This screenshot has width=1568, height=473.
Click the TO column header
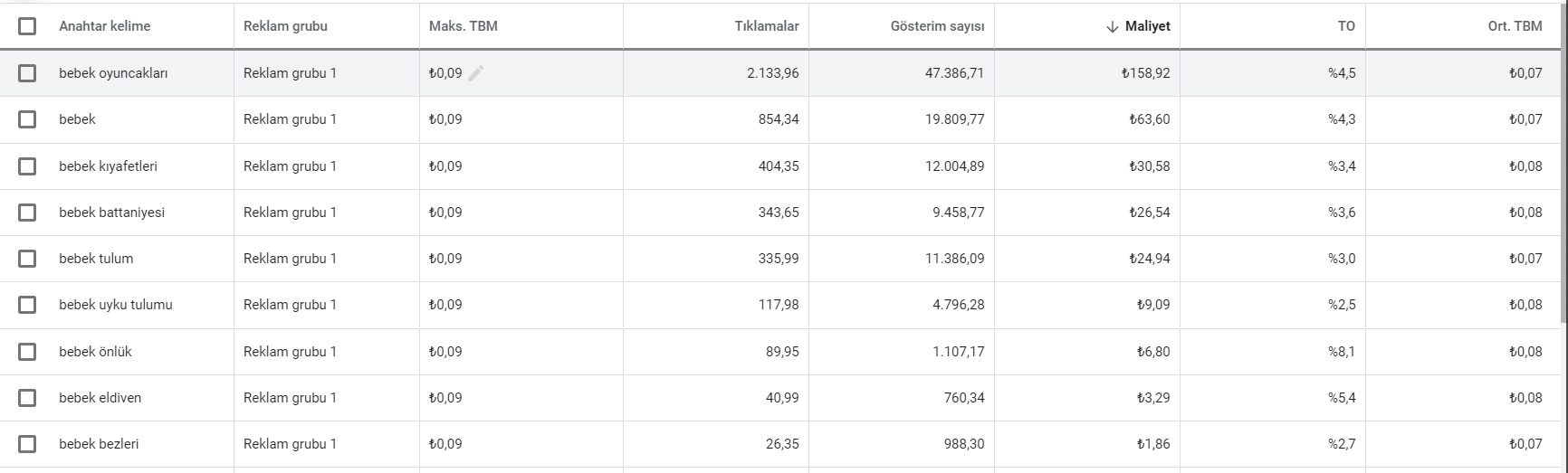(x=1346, y=26)
